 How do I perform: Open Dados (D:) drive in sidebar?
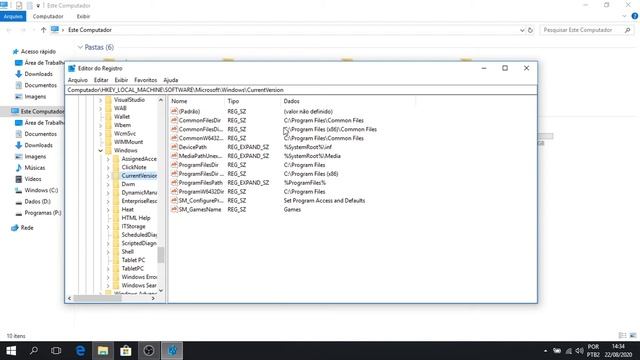pos(37,202)
